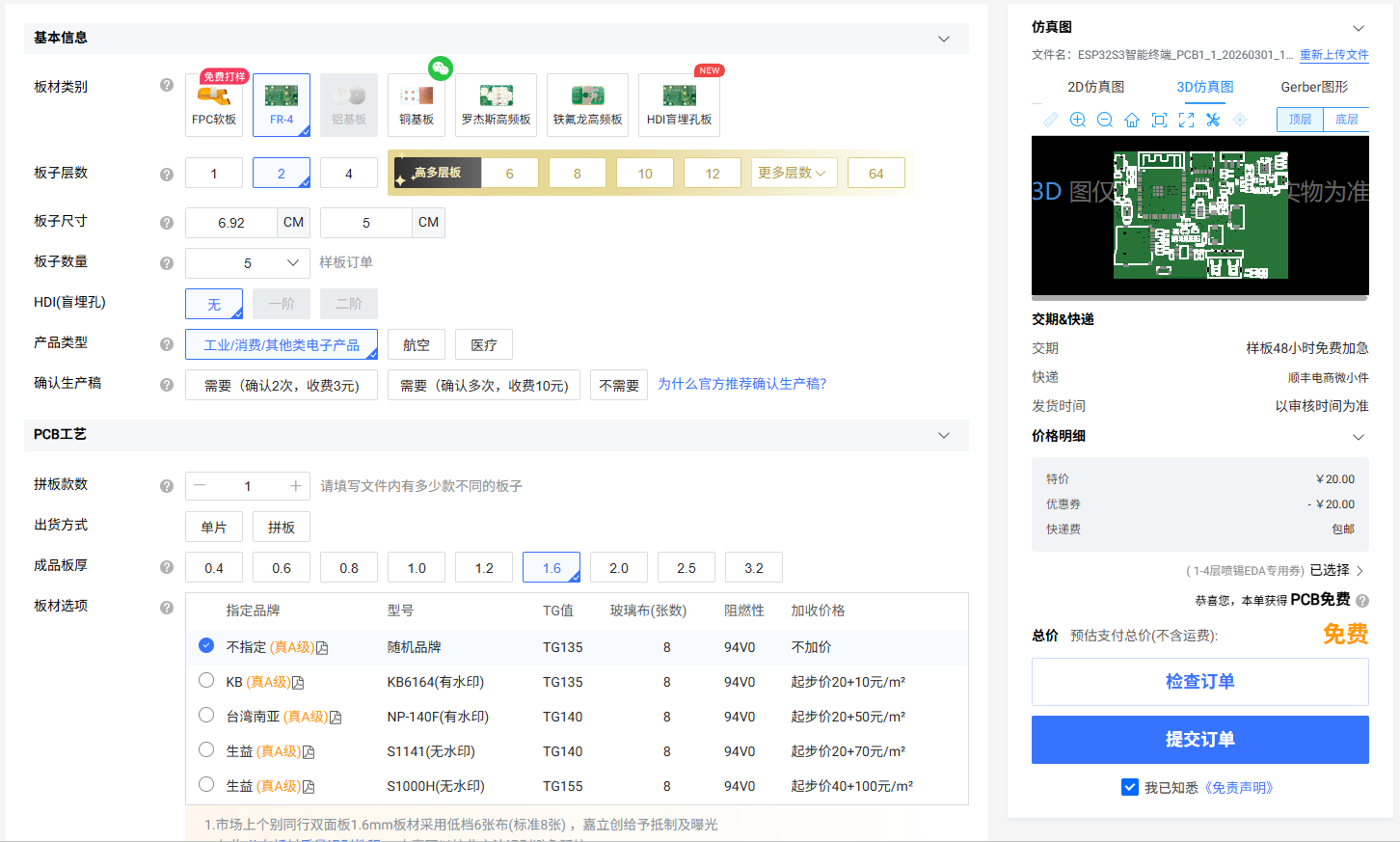Switch to 3D仿真图 tab
This screenshot has width=1400, height=842.
click(1205, 87)
